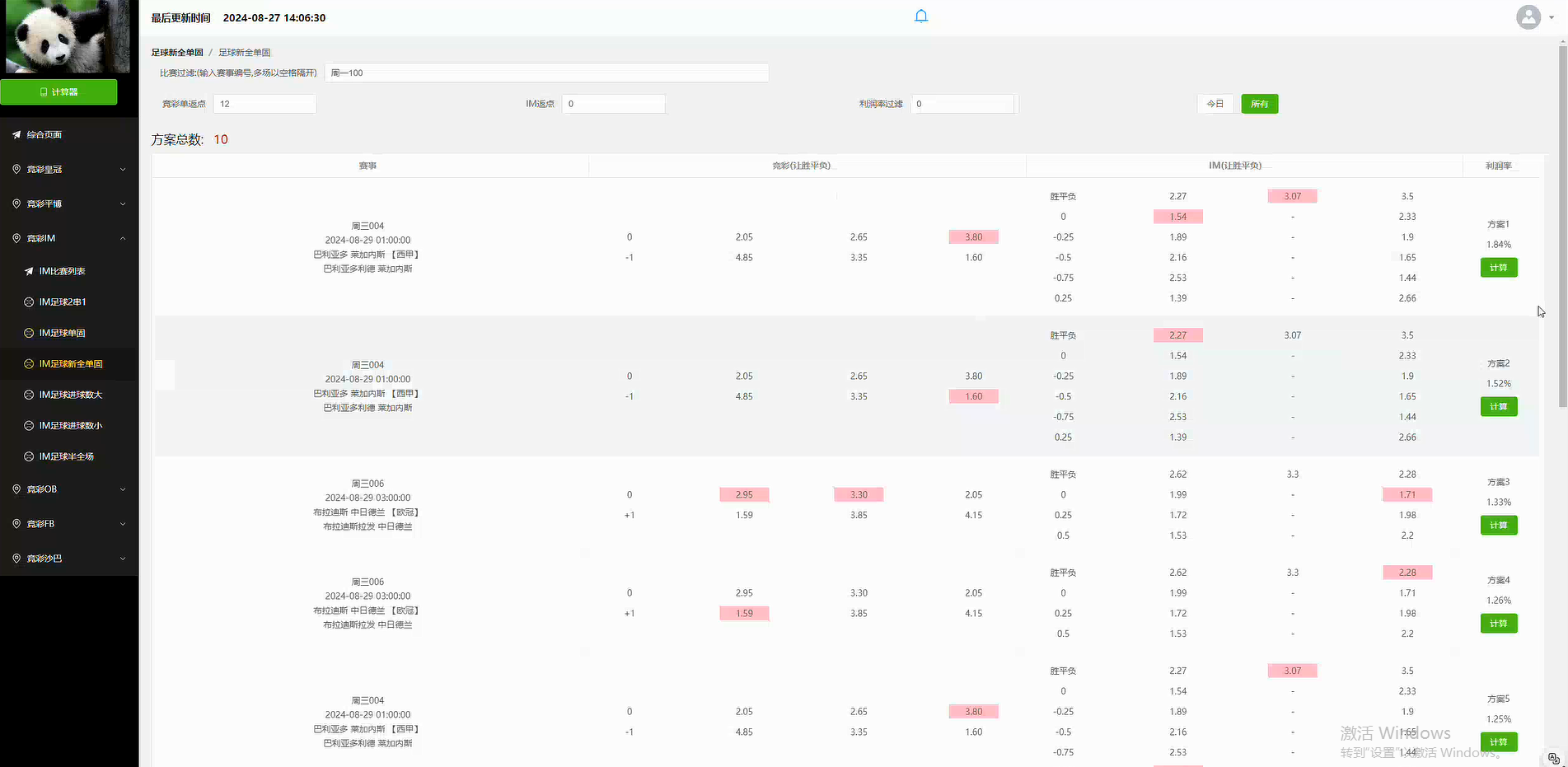This screenshot has width=1568, height=767.
Task: Switch filter to 今日
Action: 1215,104
